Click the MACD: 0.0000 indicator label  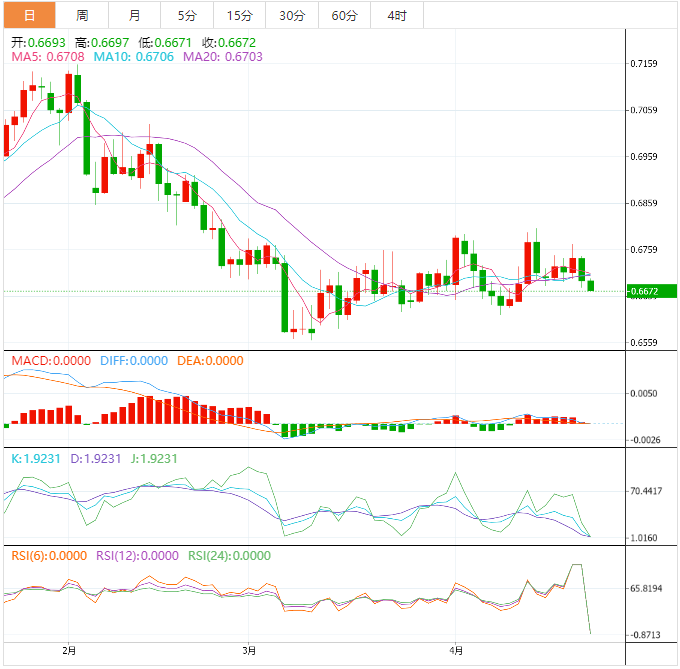click(x=50, y=360)
